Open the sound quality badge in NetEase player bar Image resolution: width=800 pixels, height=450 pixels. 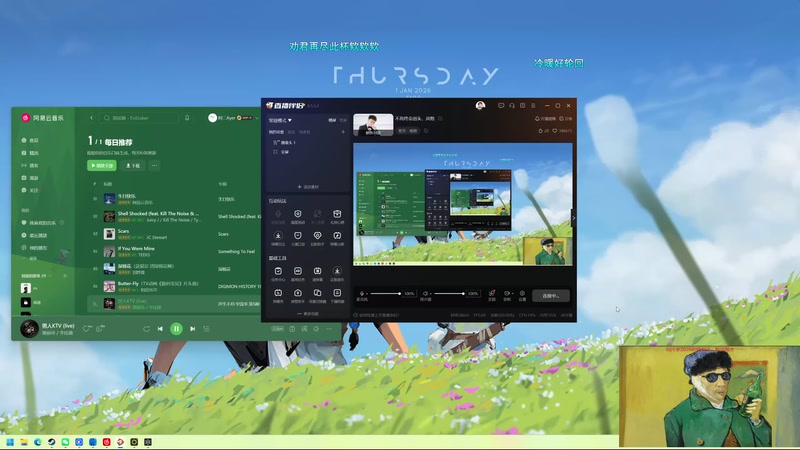click(277, 329)
